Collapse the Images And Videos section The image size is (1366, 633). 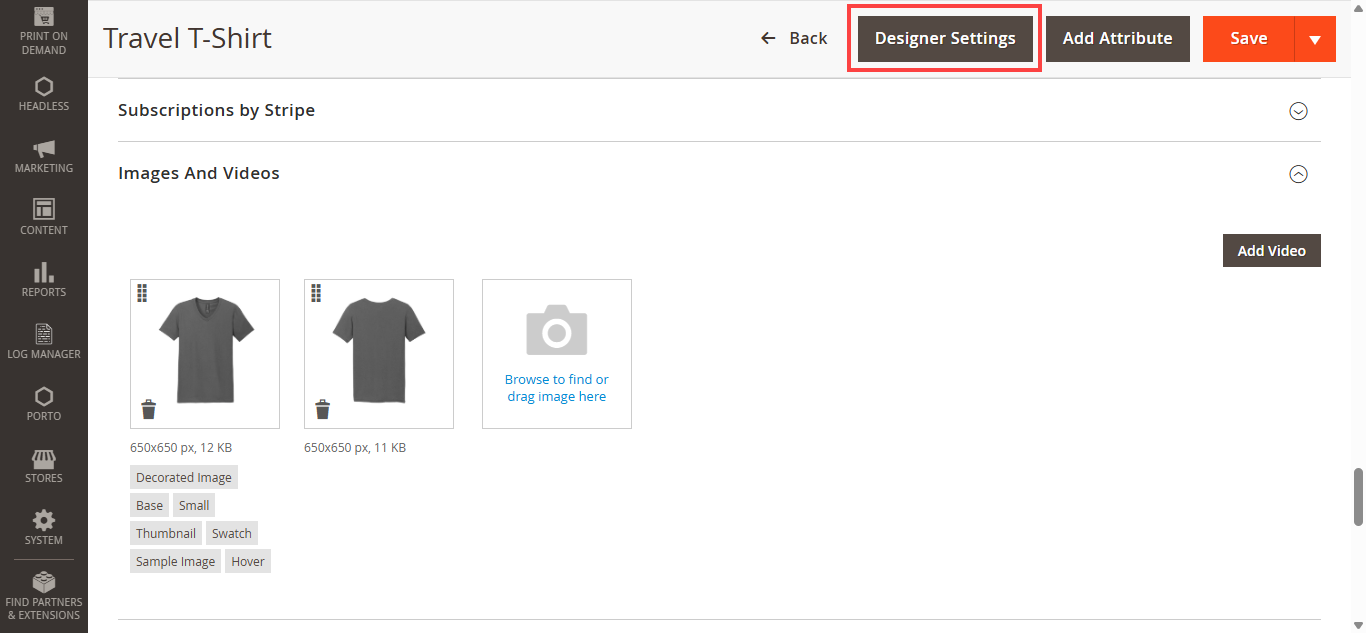click(1298, 174)
